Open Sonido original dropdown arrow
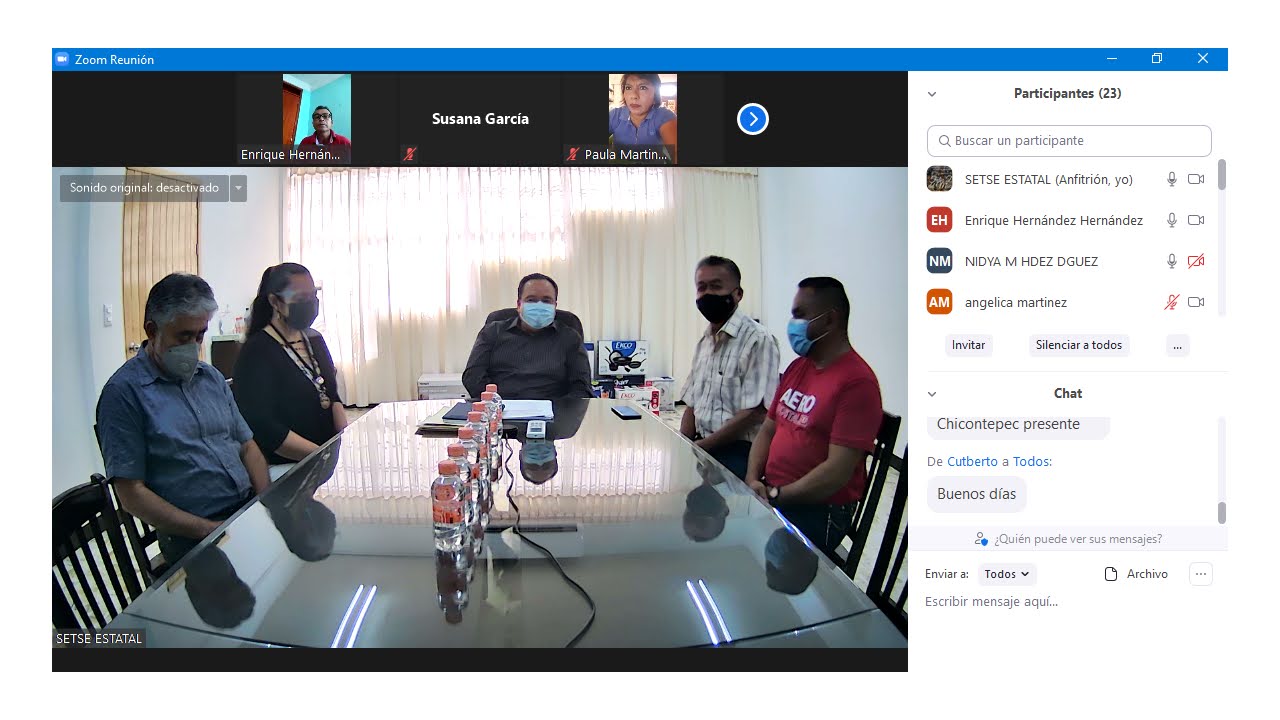The width and height of the screenshot is (1280, 720). (x=238, y=188)
